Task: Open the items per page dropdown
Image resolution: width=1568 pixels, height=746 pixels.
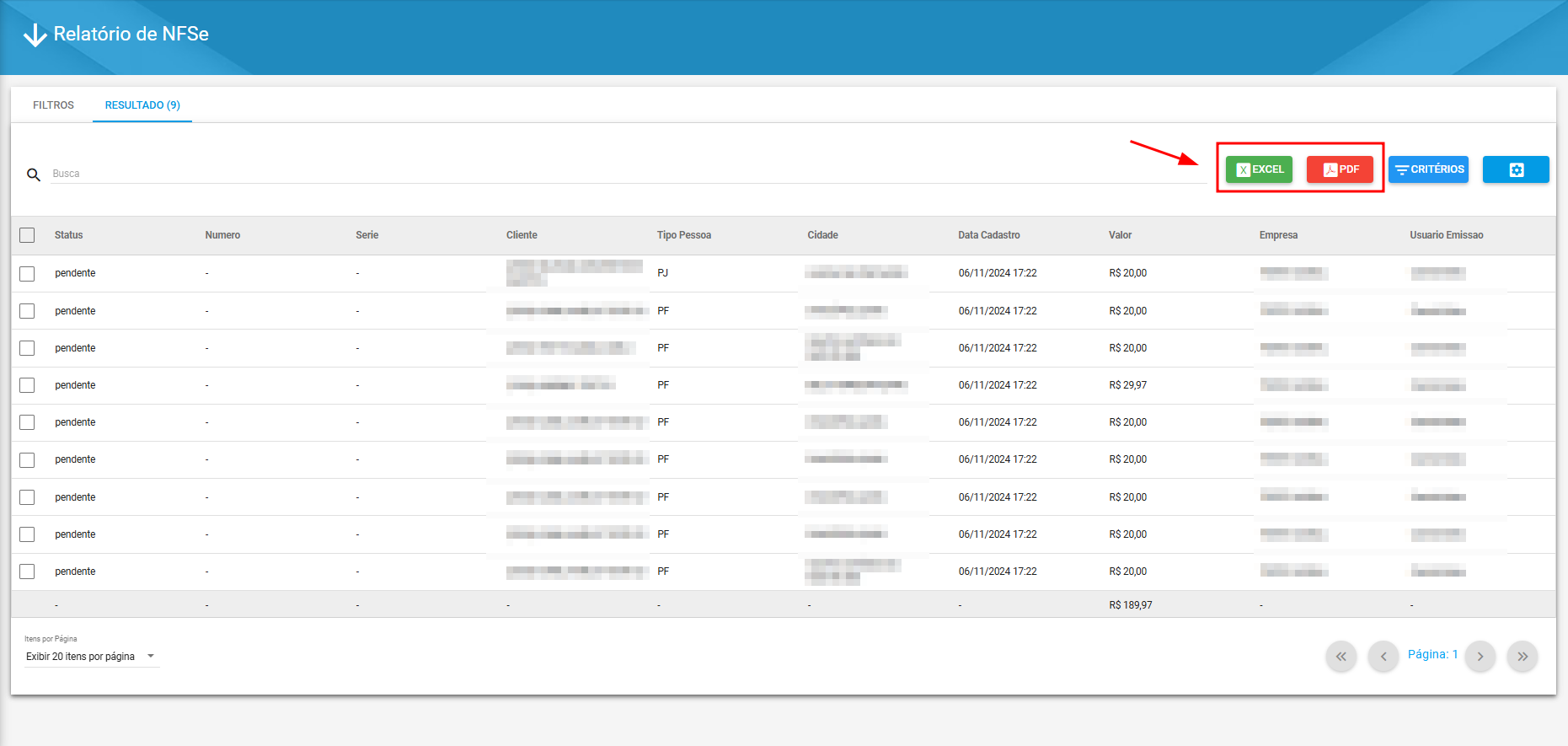Action: pyautogui.click(x=91, y=657)
